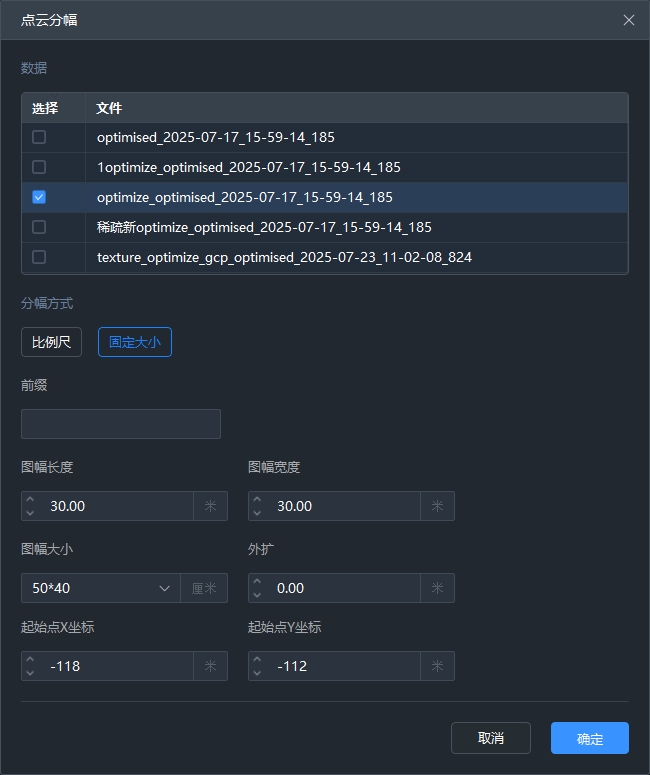Decrease 图幅长度 with the down arrow
Viewport: 650px width, 775px height.
pyautogui.click(x=30, y=513)
